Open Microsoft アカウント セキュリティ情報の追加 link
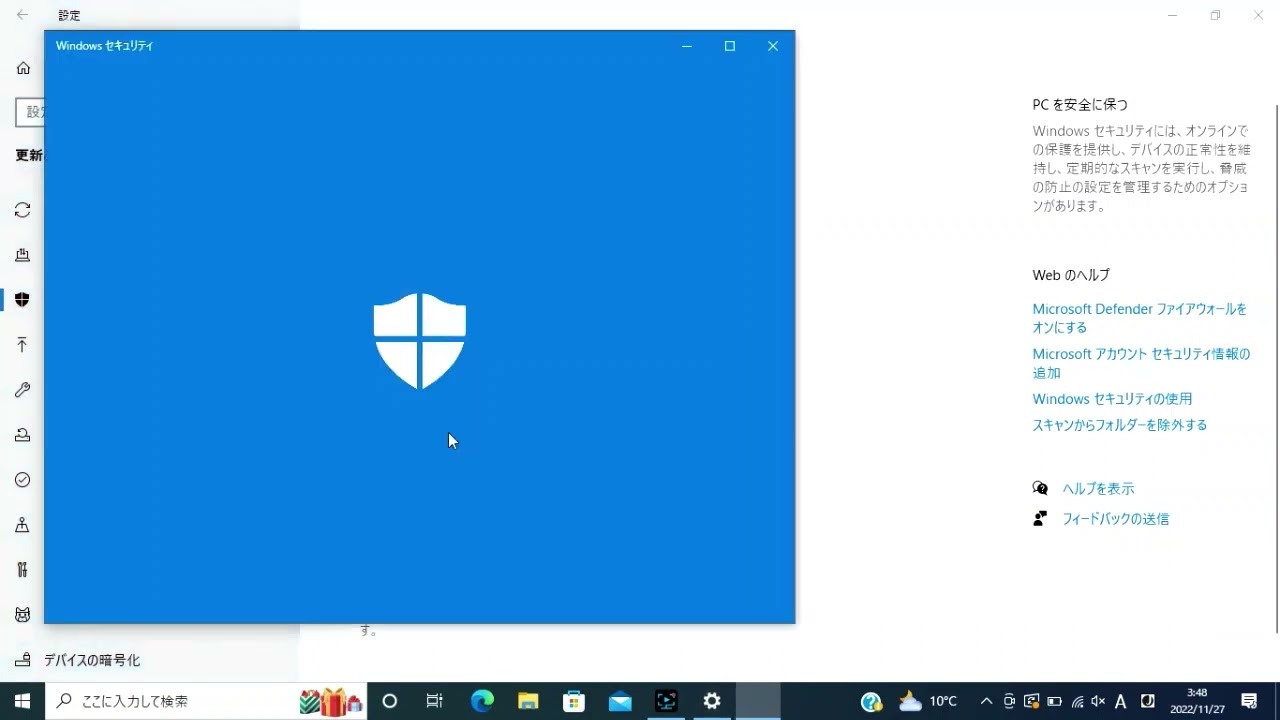This screenshot has height=720, width=1280. coord(1141,363)
